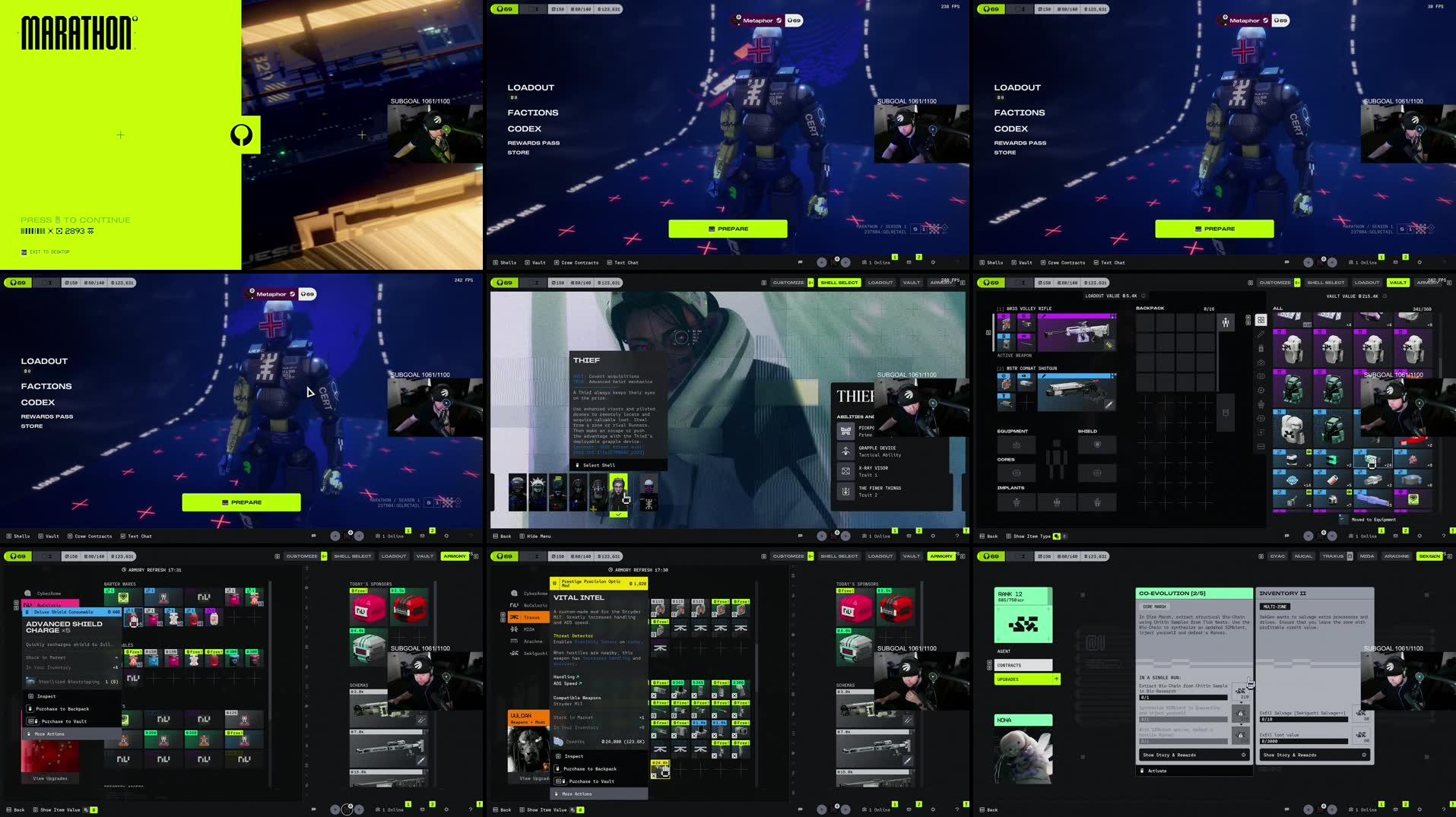Open the MIDA sponsor category icon

pos(515,630)
